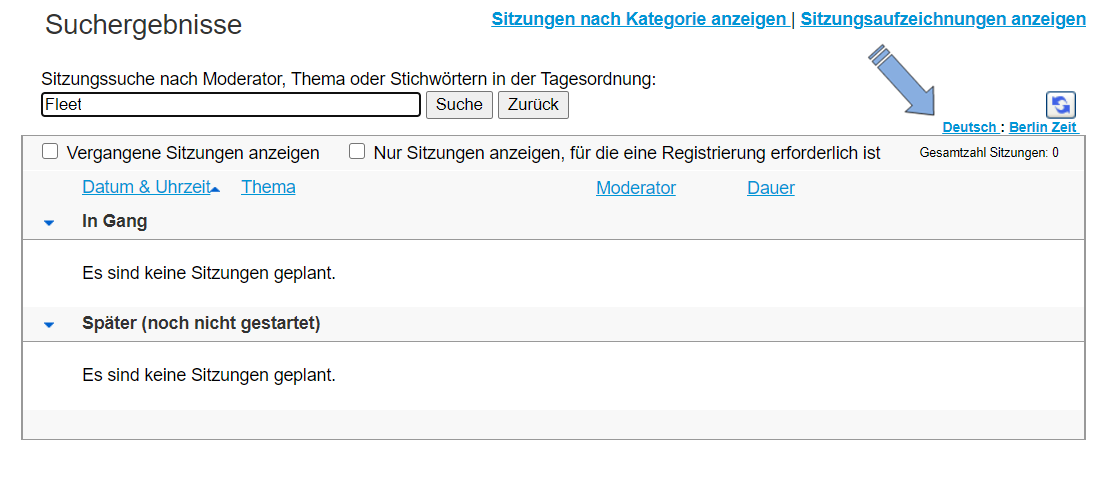The height and width of the screenshot is (477, 1107).
Task: Click the Zurück button
Action: 533,105
